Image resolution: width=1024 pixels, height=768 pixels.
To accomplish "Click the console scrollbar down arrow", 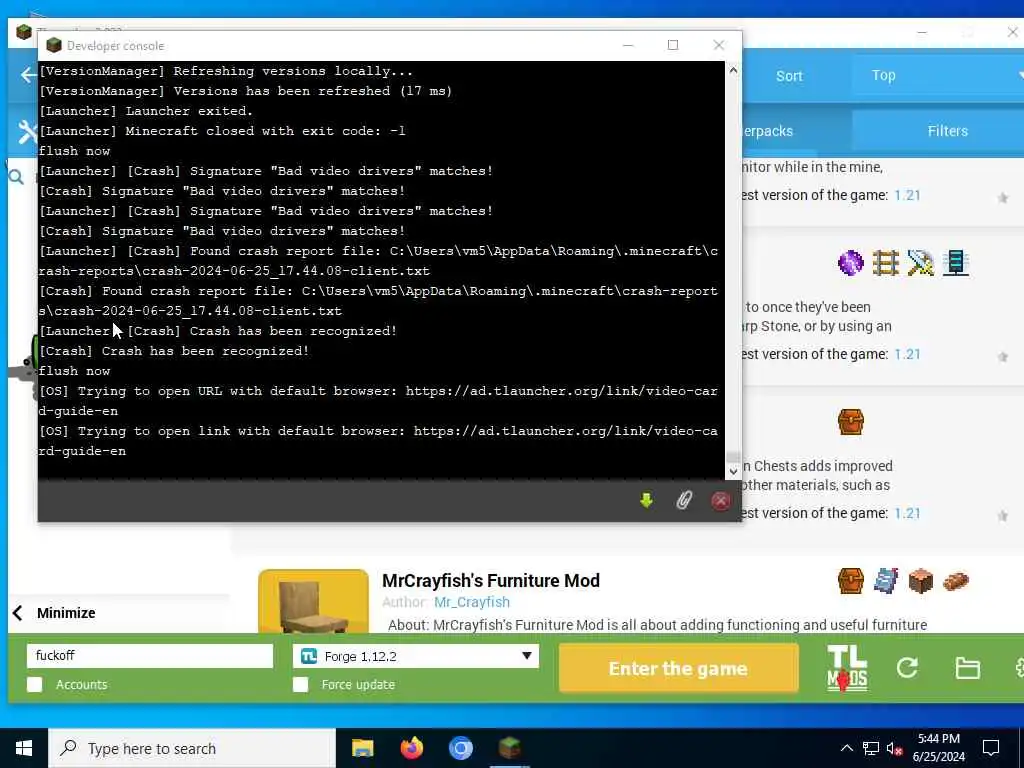I will pyautogui.click(x=733, y=471).
